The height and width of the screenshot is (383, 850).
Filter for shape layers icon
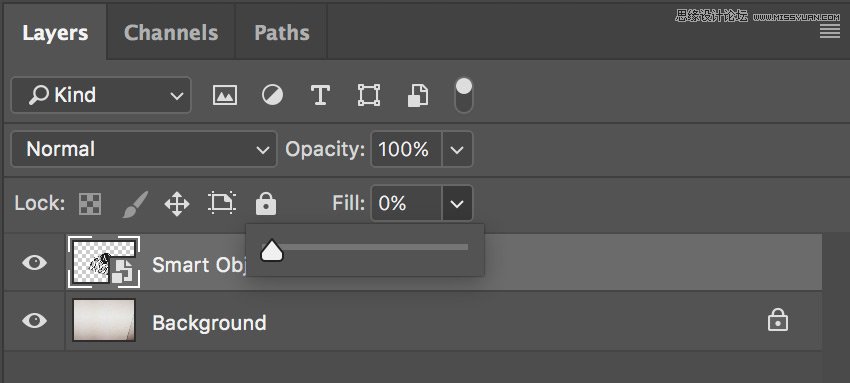(369, 95)
